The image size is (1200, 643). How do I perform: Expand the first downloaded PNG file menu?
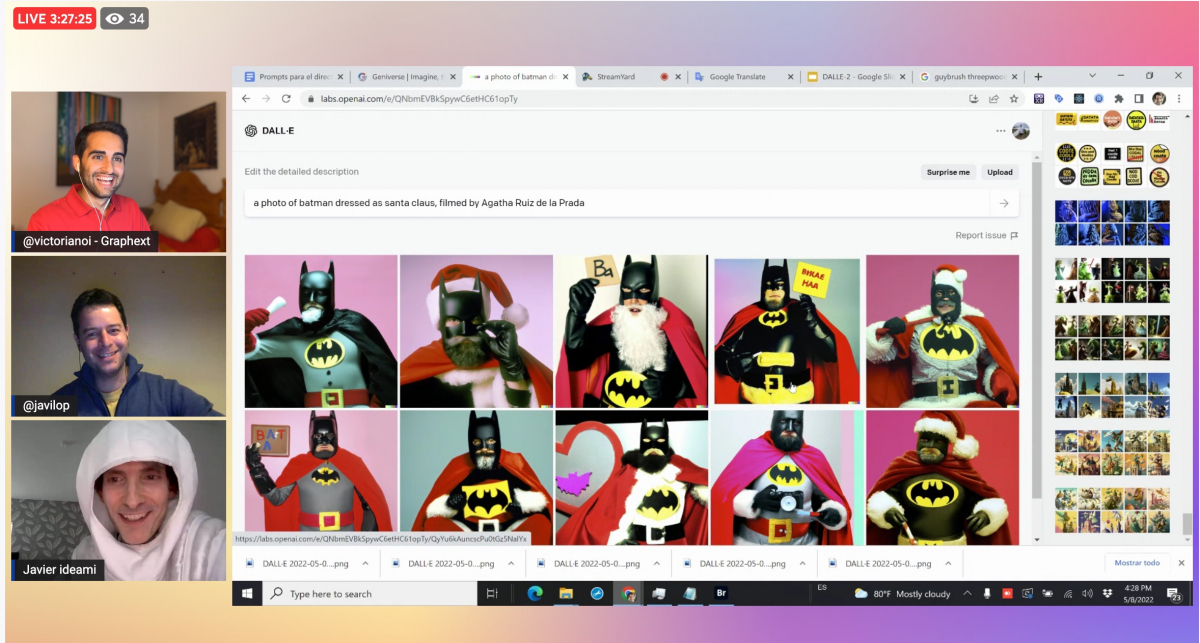[x=365, y=563]
